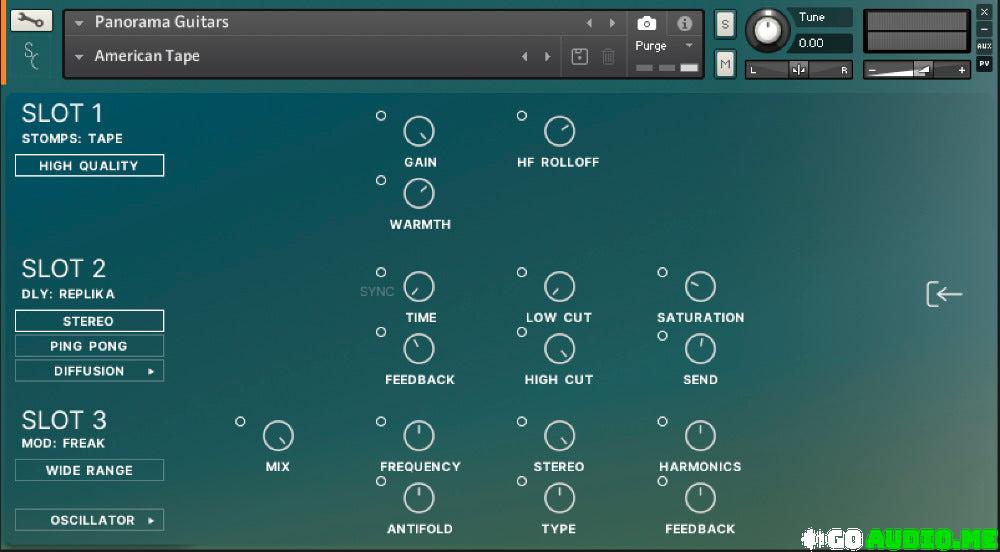The width and height of the screenshot is (1000, 552).
Task: Open the instrument info icon
Action: click(x=684, y=23)
